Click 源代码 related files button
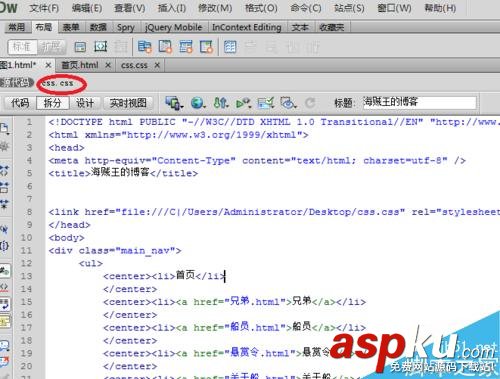Viewport: 500px width, 379px height. click(16, 83)
